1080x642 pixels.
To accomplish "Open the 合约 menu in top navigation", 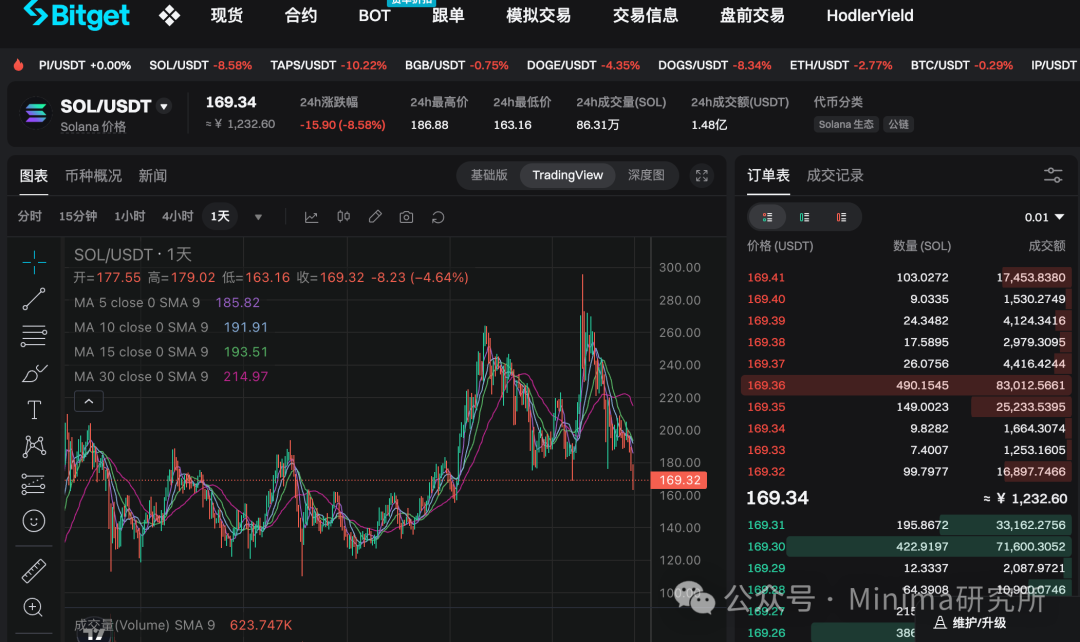I will pos(301,16).
